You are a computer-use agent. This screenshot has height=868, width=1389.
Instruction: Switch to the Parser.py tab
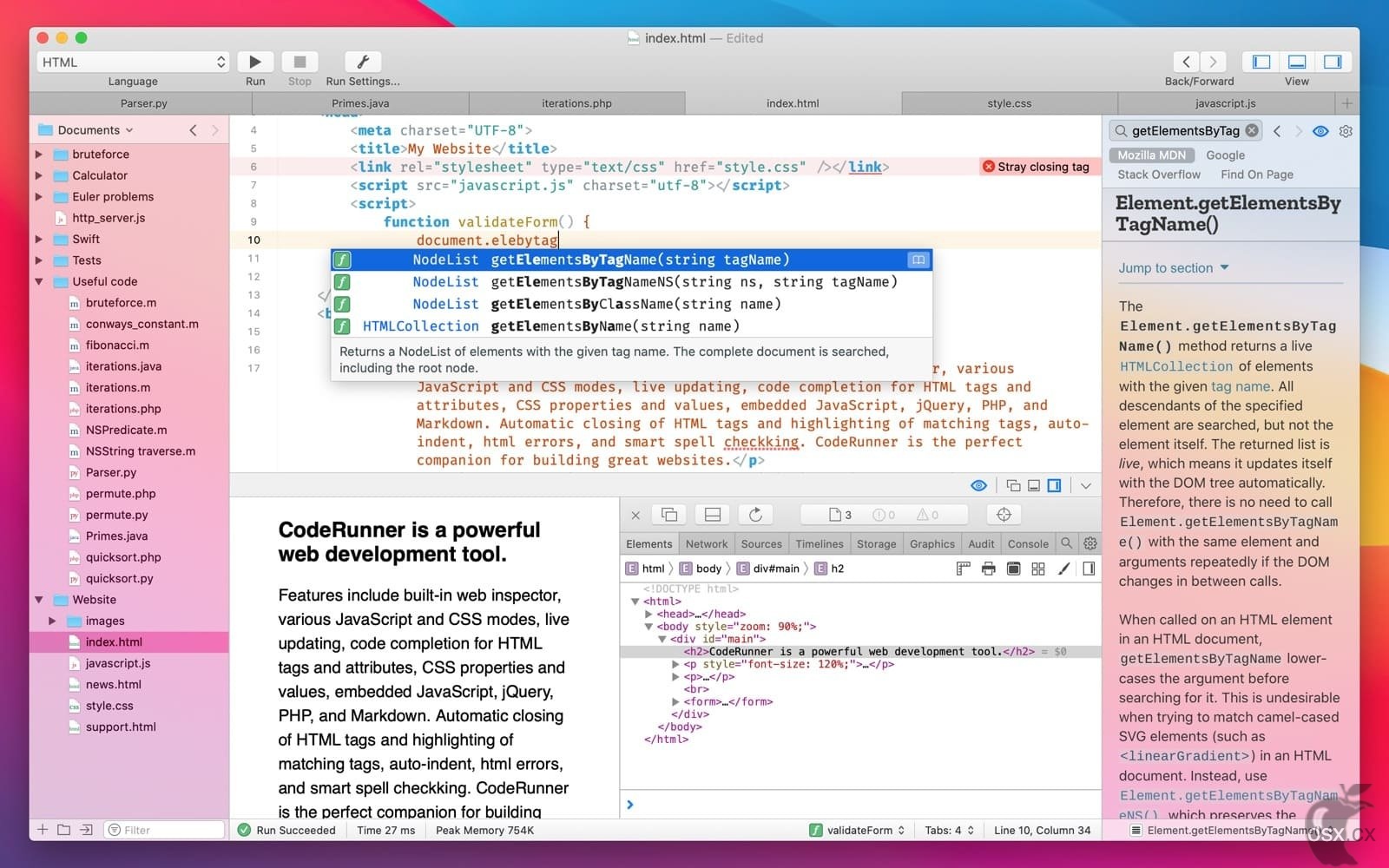(x=143, y=103)
